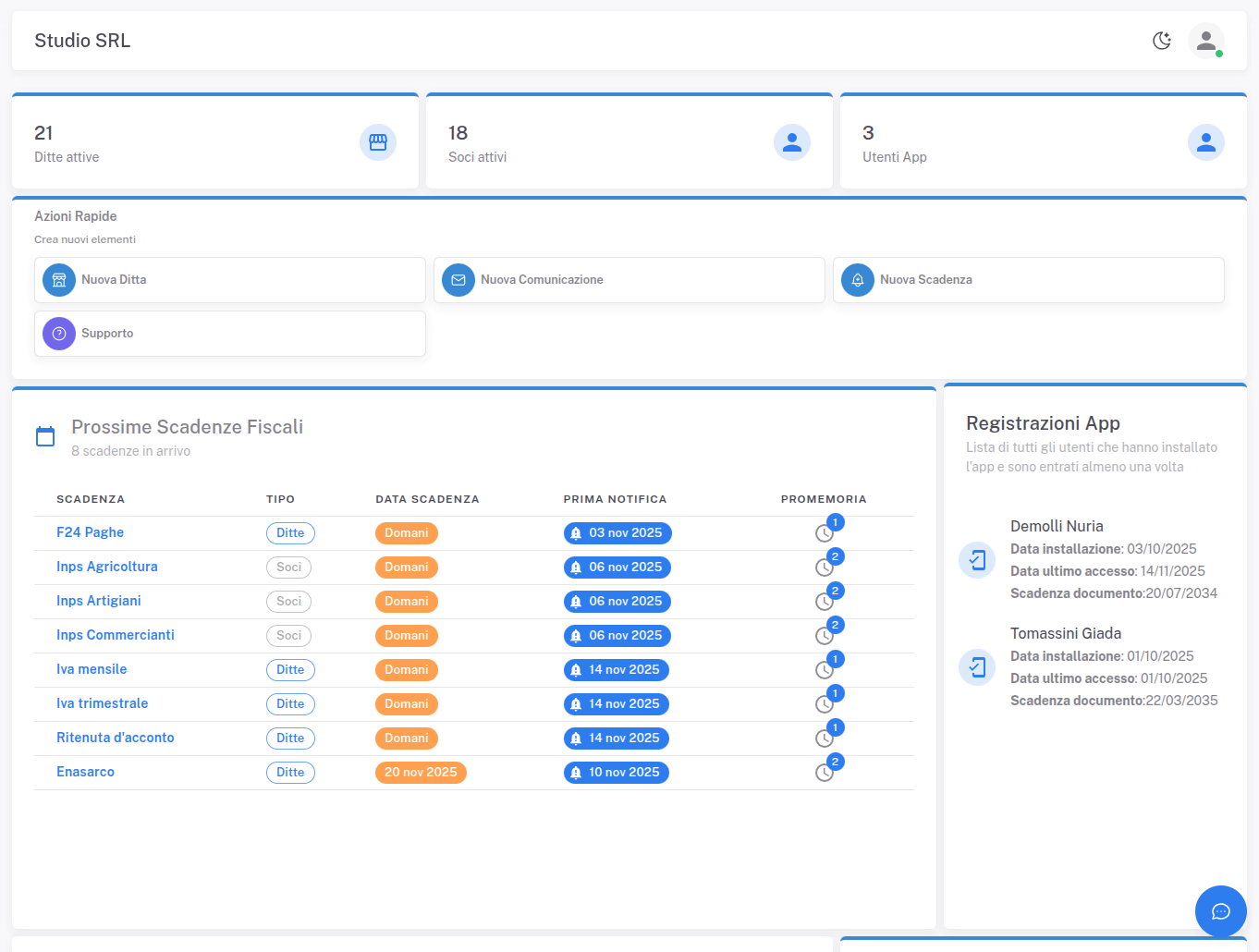Open the Inps Artigiani scadenza
The image size is (1259, 952).
click(x=98, y=601)
